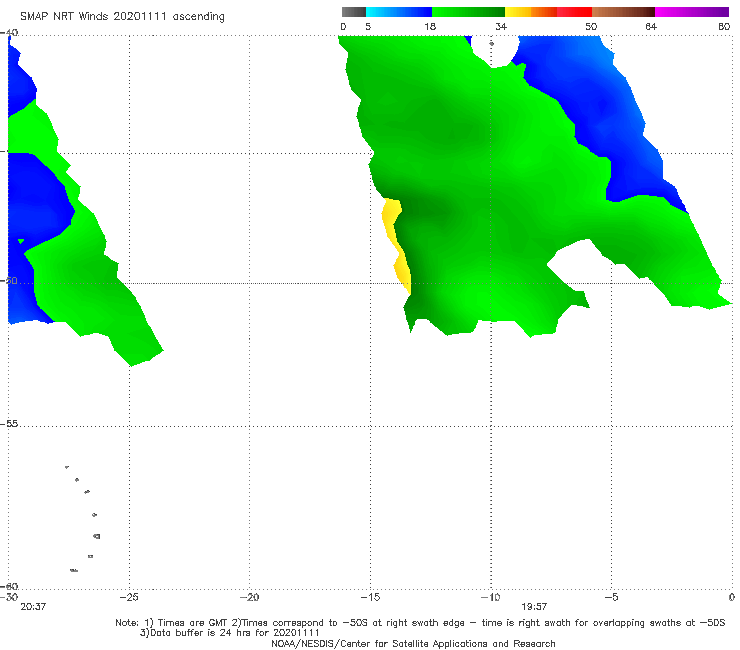Click the note line starting 'Note: 1) Times are GMT'
The height and width of the screenshot is (650, 740).
pyautogui.click(x=420, y=623)
